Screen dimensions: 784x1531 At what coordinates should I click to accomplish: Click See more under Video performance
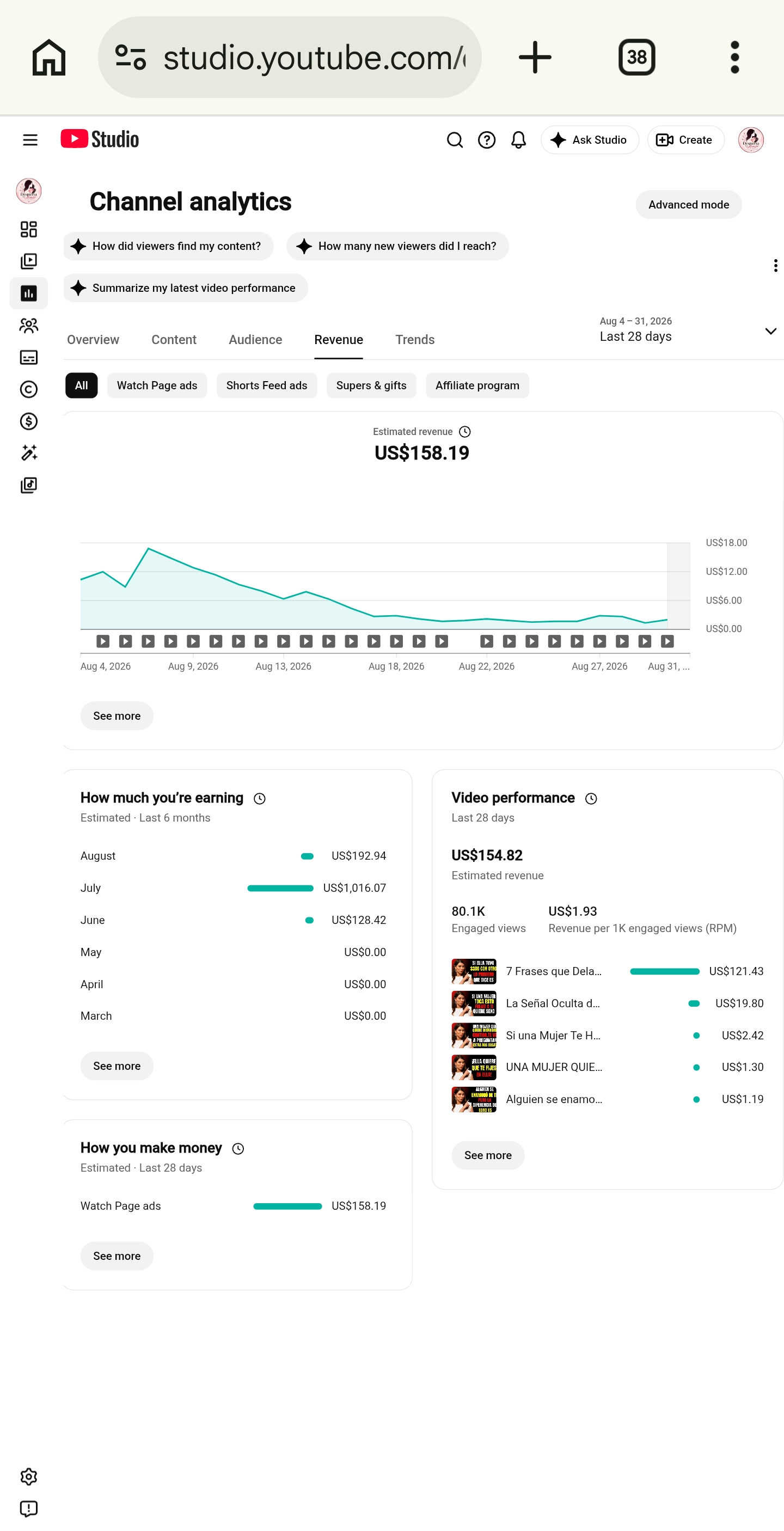click(x=487, y=1155)
